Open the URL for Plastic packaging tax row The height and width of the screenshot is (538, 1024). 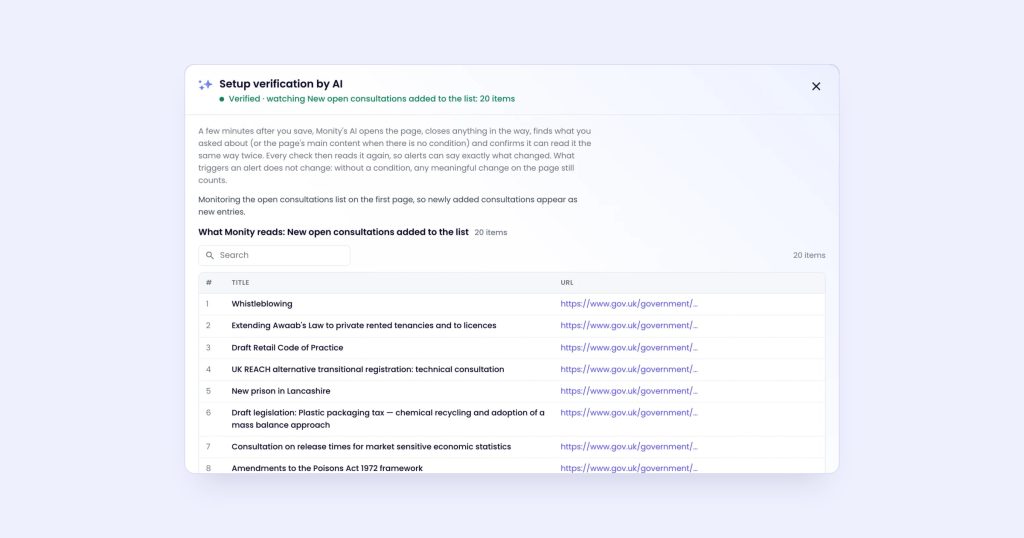(x=628, y=413)
